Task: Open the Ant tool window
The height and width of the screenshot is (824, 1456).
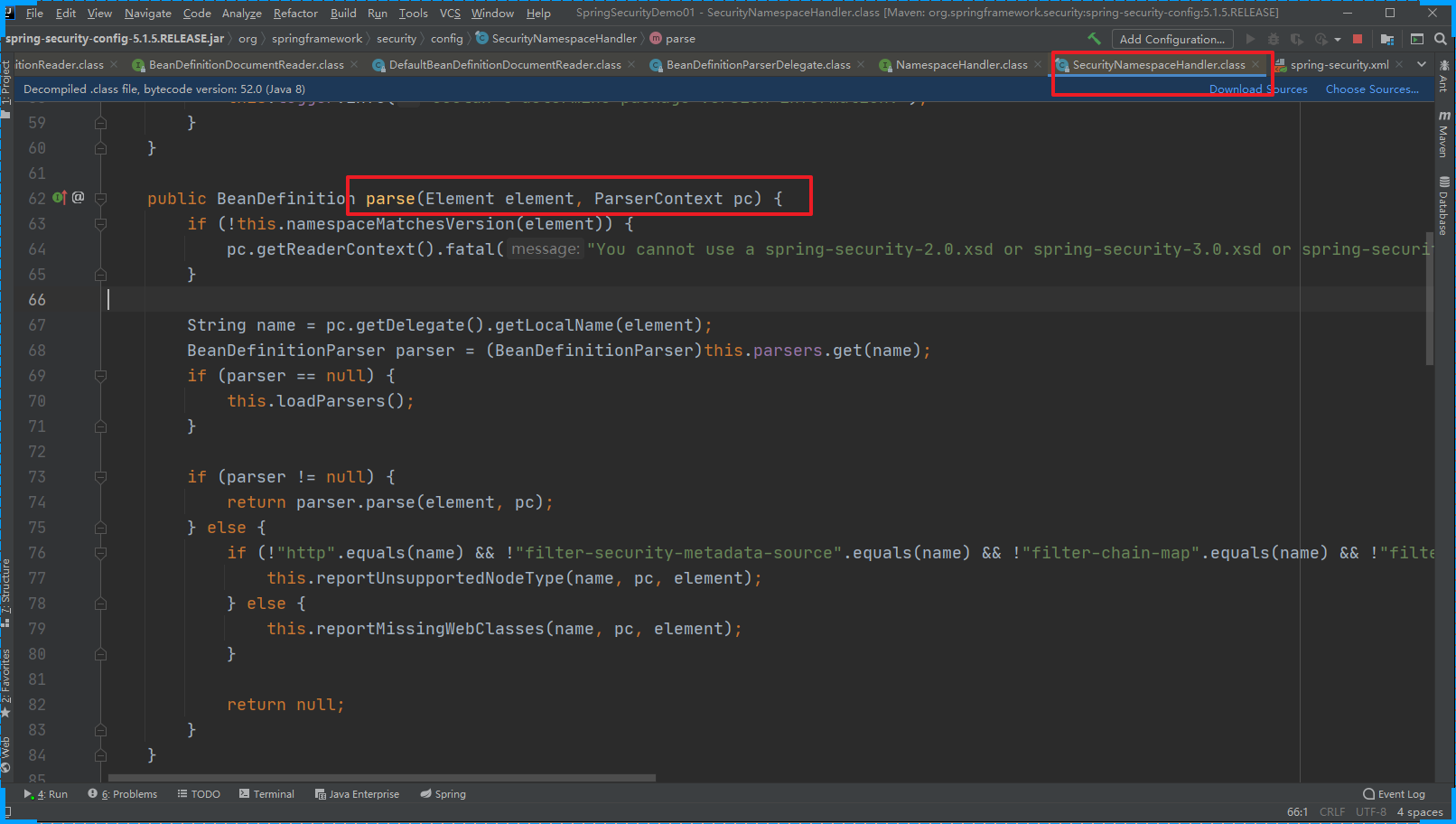Action: (1444, 77)
